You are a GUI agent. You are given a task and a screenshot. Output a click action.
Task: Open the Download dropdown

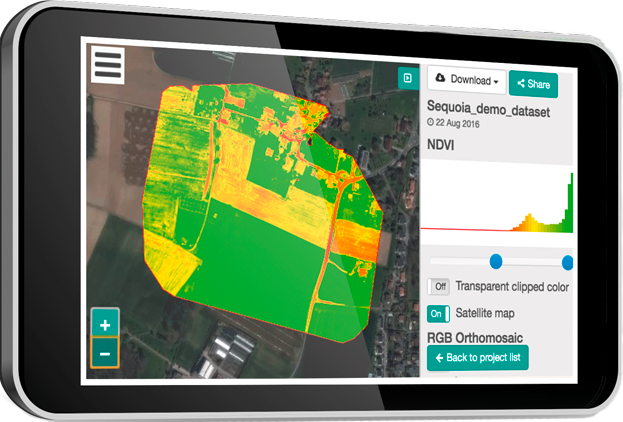(467, 81)
